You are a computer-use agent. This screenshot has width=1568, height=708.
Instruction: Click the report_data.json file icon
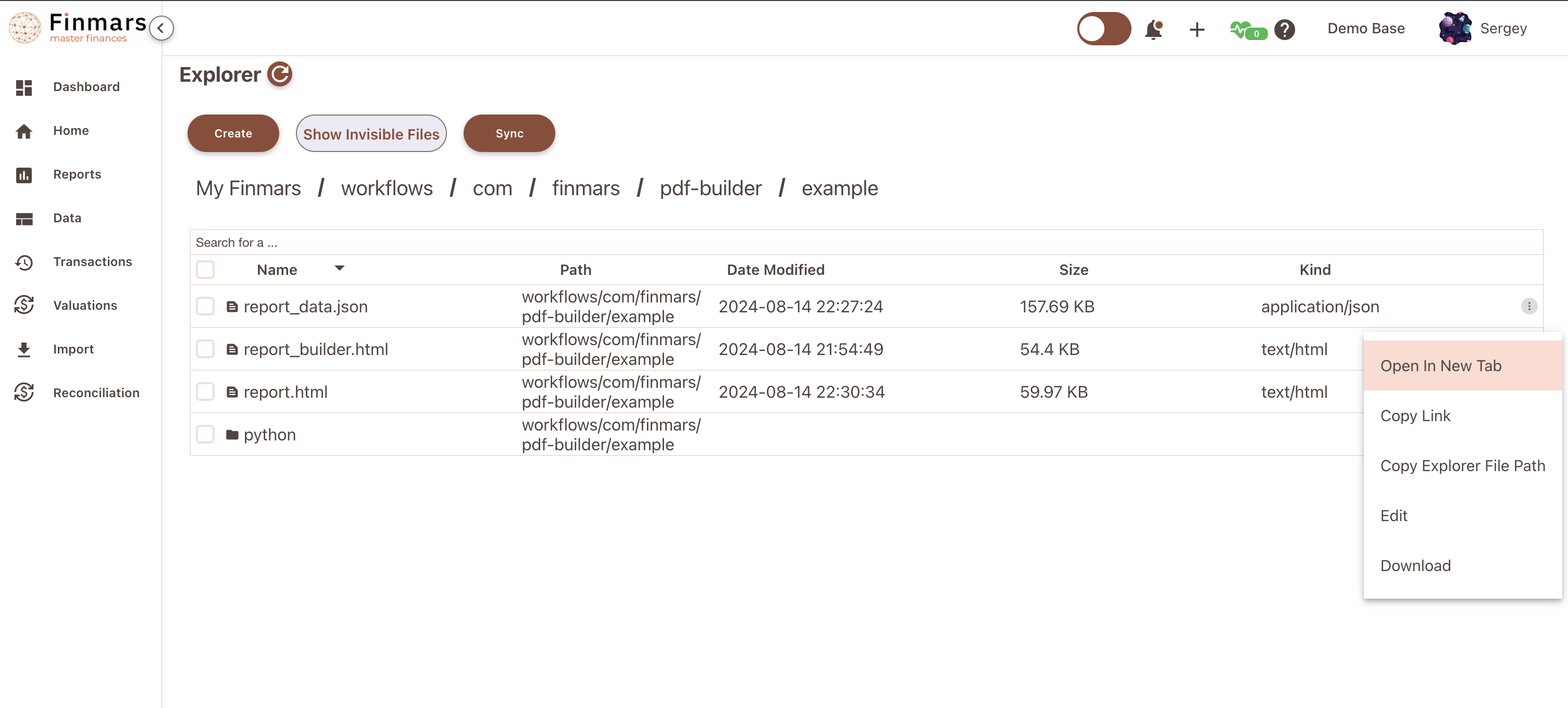click(232, 307)
